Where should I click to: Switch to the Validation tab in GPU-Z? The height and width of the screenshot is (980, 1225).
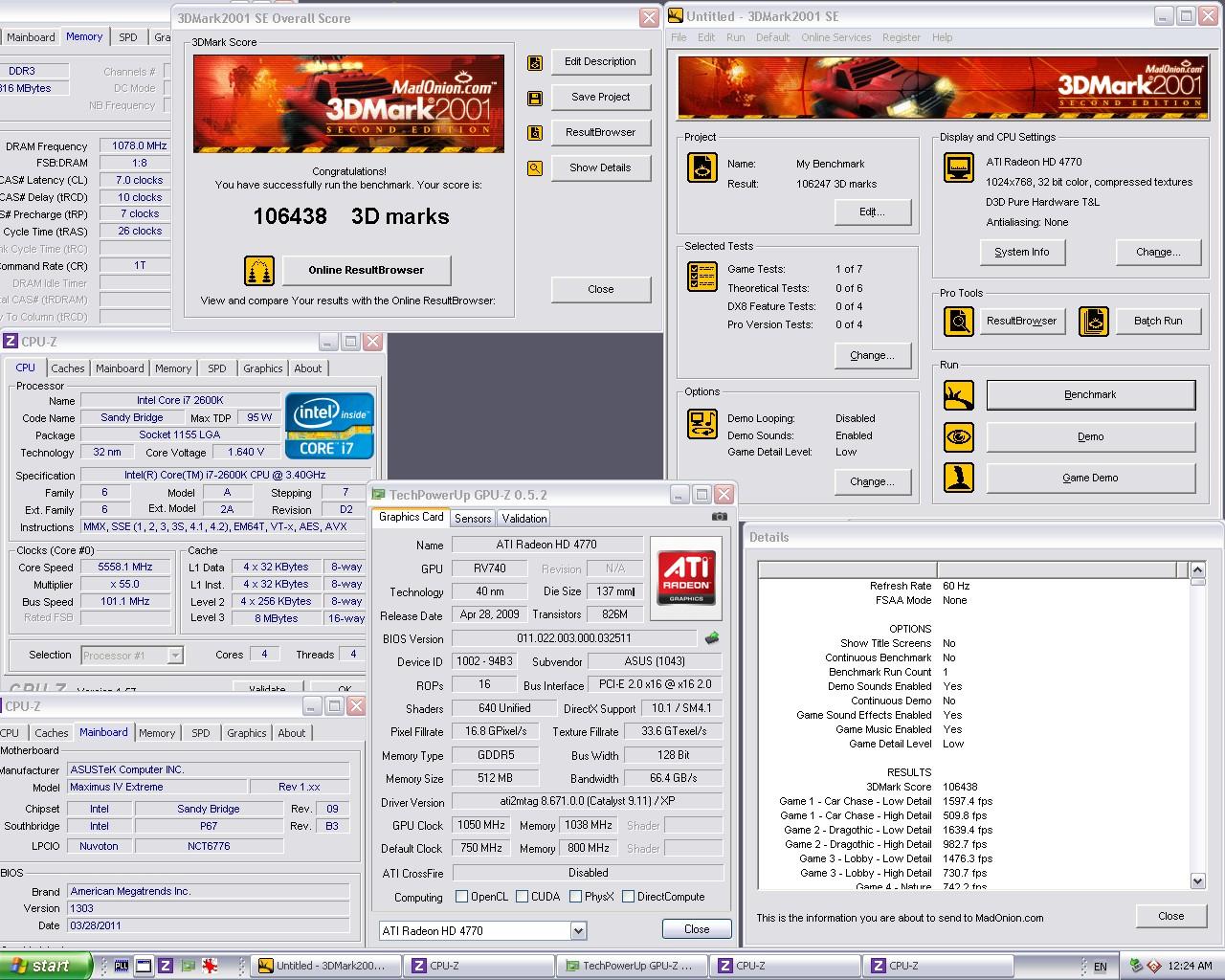pyautogui.click(x=524, y=519)
